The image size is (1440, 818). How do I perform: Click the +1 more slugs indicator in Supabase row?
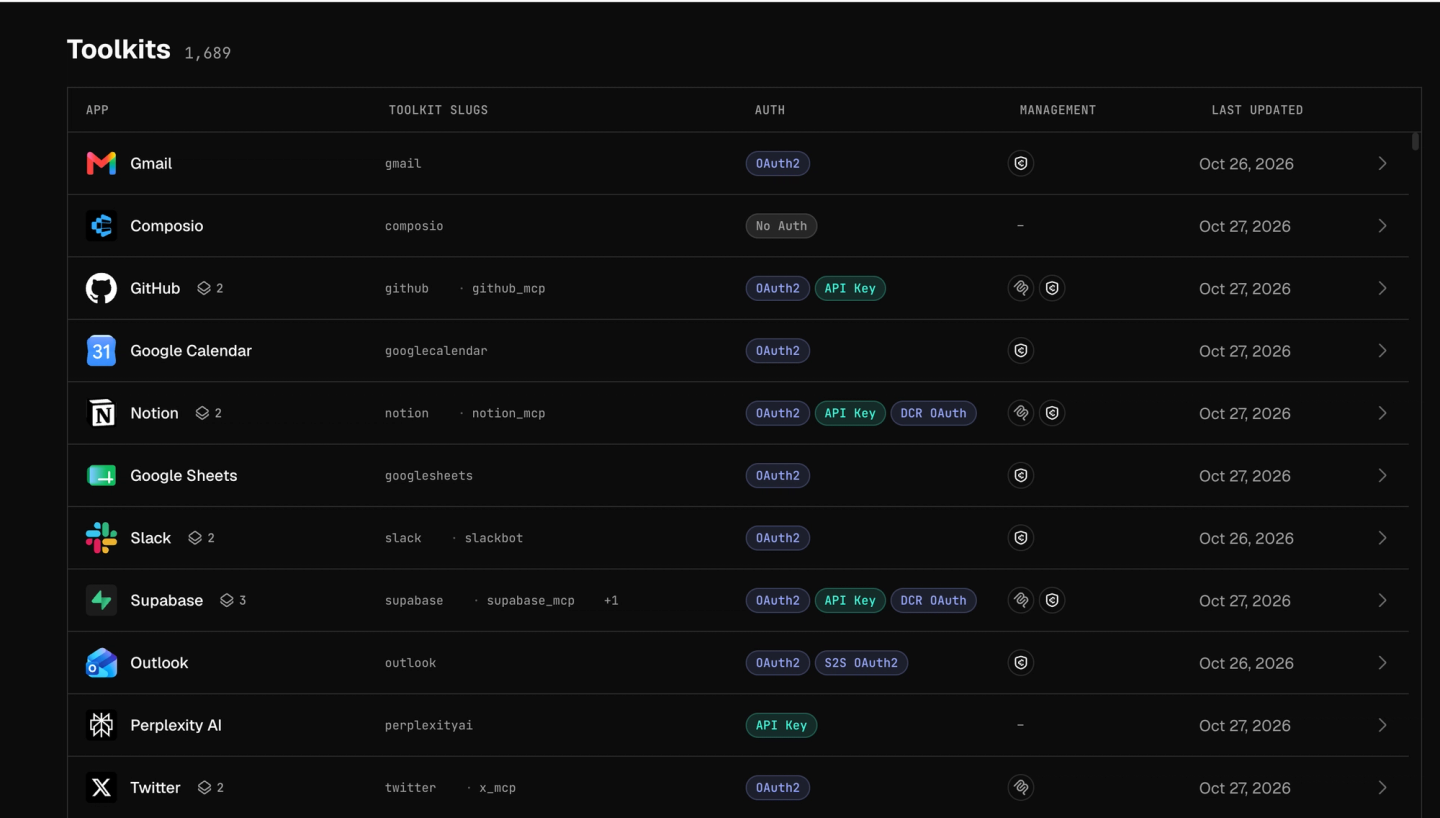(x=611, y=600)
